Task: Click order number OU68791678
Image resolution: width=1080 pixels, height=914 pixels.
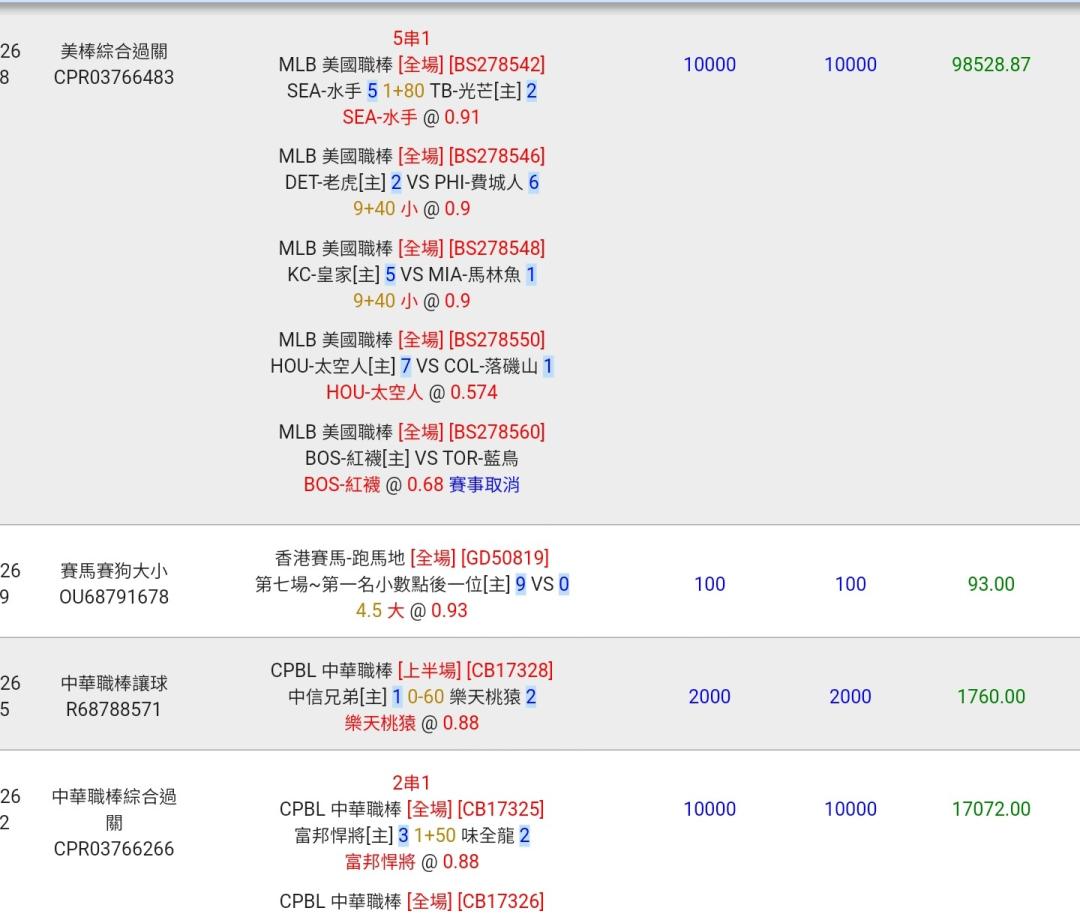Action: pos(114,596)
